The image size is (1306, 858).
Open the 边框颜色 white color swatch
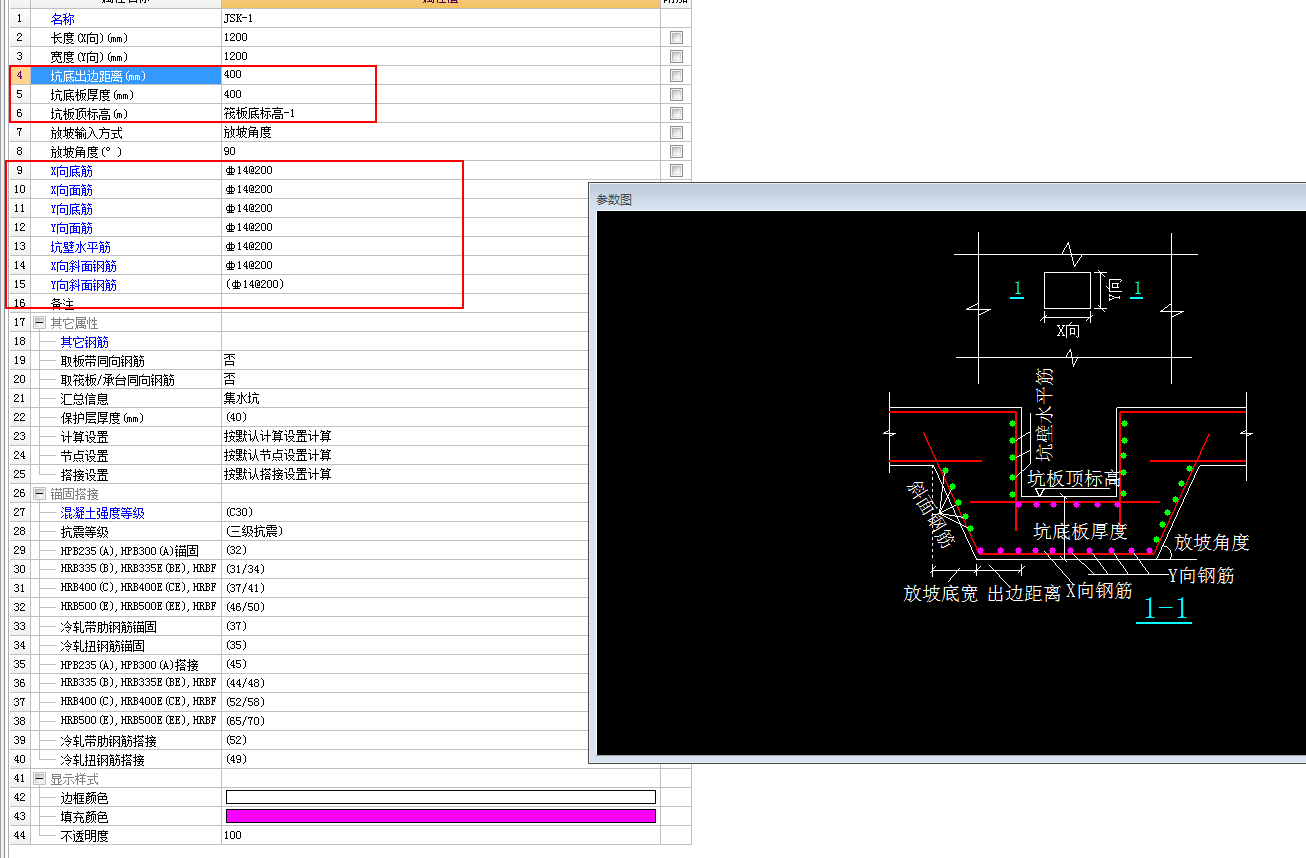[x=441, y=797]
